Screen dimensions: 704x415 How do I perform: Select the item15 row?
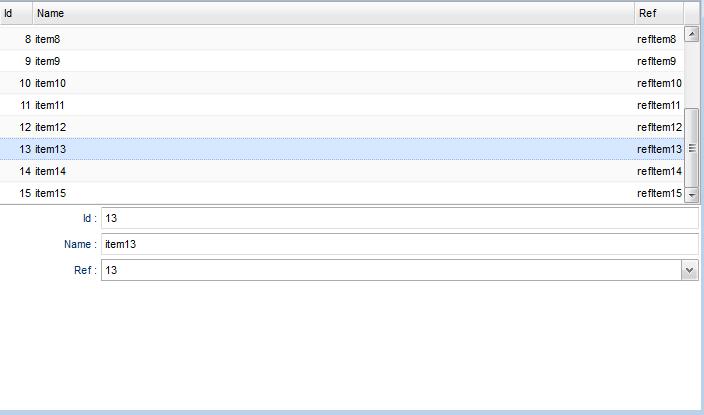(x=342, y=193)
